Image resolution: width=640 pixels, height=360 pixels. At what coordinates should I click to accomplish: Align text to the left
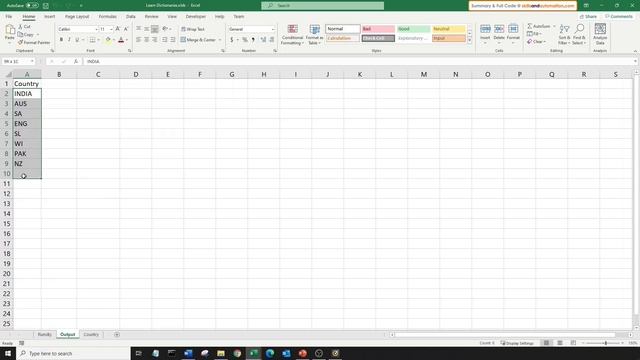point(138,40)
